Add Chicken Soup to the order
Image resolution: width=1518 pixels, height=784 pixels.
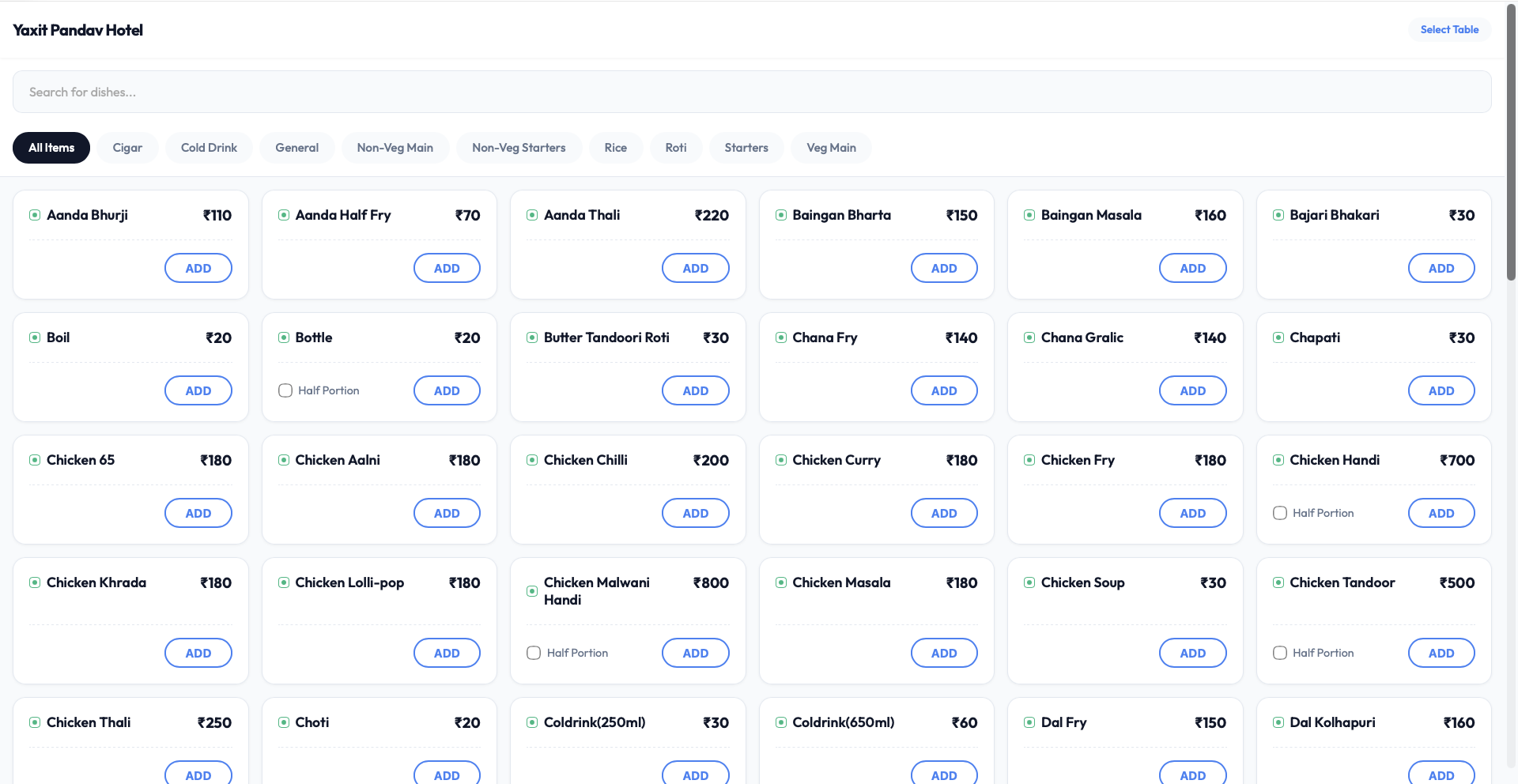click(1193, 653)
